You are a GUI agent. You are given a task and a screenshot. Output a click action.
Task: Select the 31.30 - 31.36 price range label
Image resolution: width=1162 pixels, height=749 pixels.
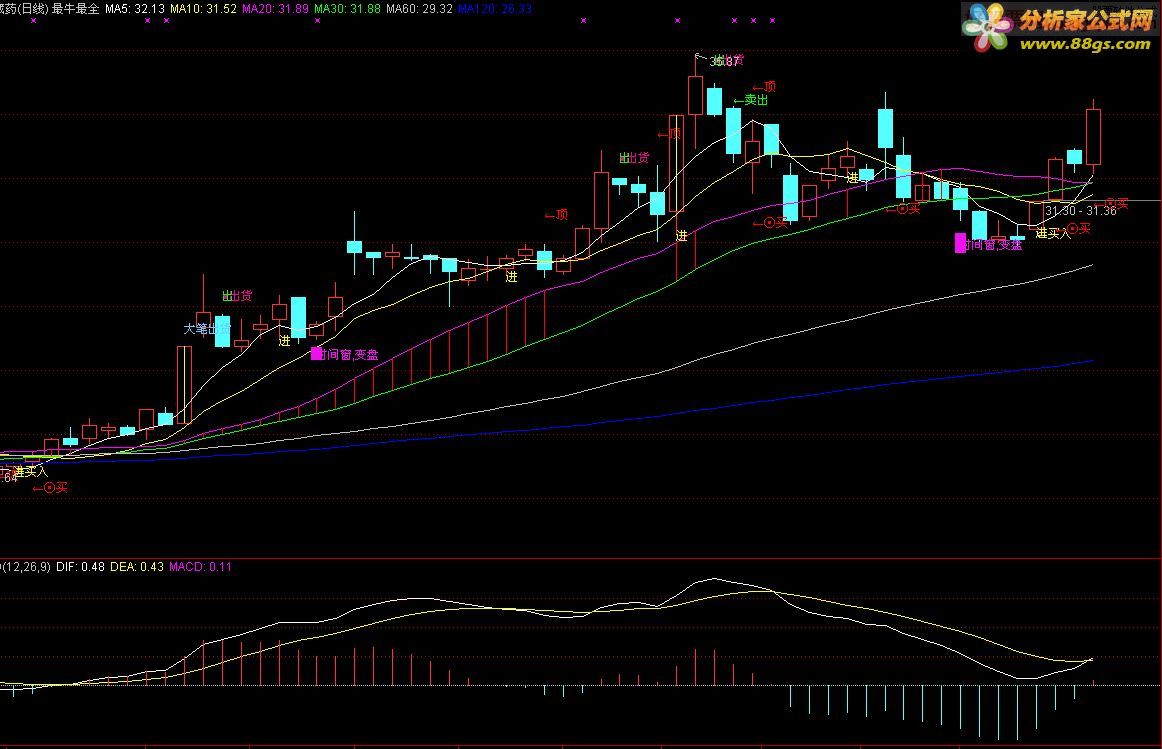1080,211
